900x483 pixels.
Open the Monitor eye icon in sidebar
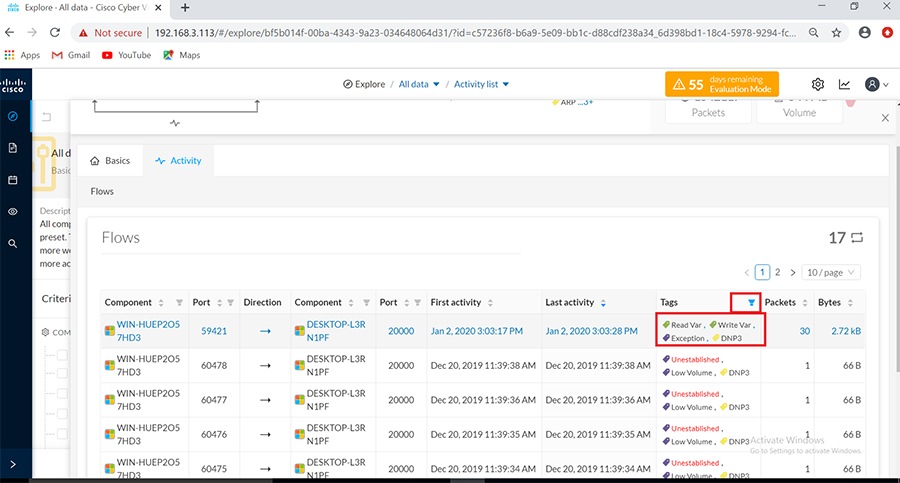point(13,211)
